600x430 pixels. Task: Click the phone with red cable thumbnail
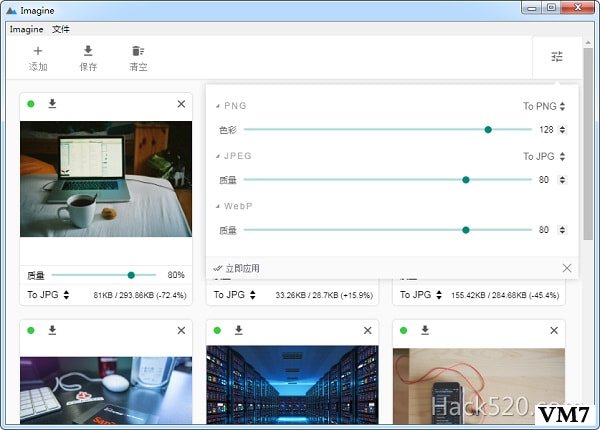[x=479, y=386]
